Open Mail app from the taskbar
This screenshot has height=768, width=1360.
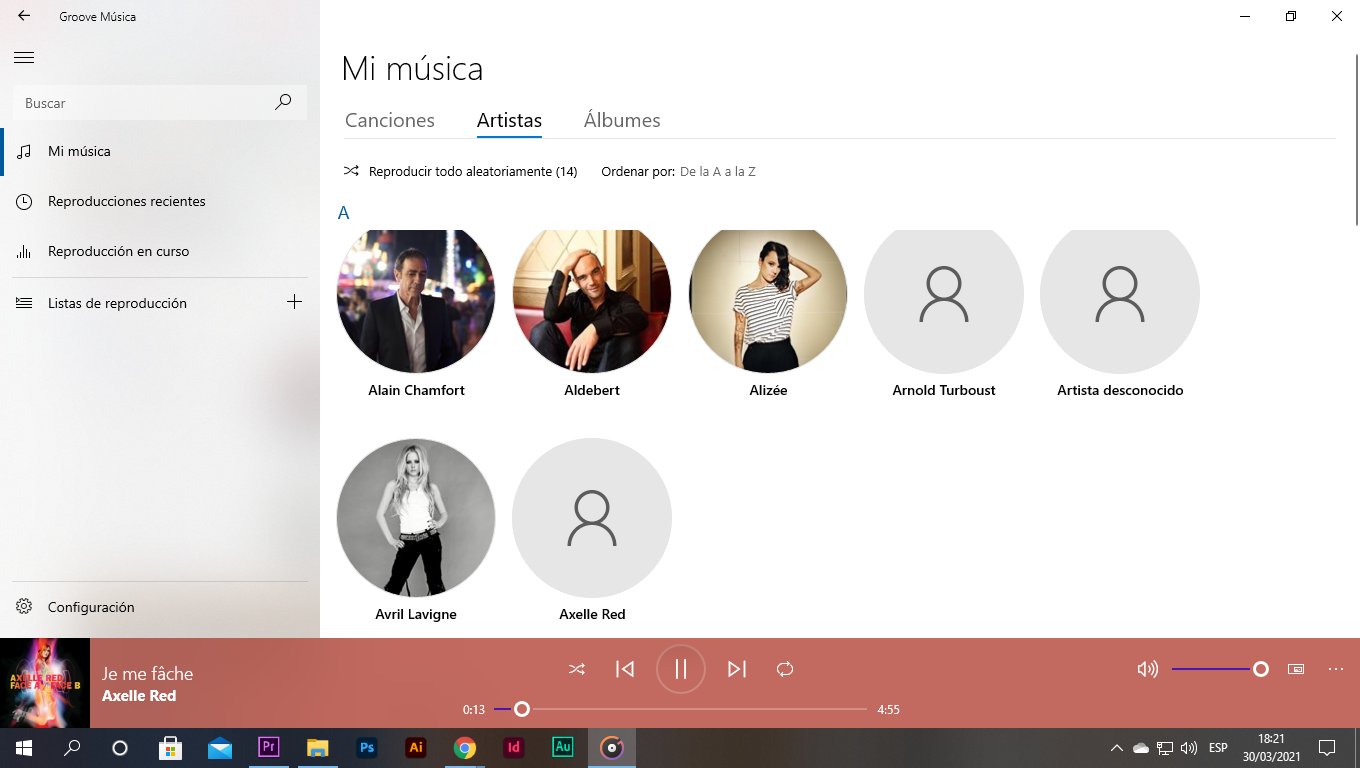tap(220, 748)
